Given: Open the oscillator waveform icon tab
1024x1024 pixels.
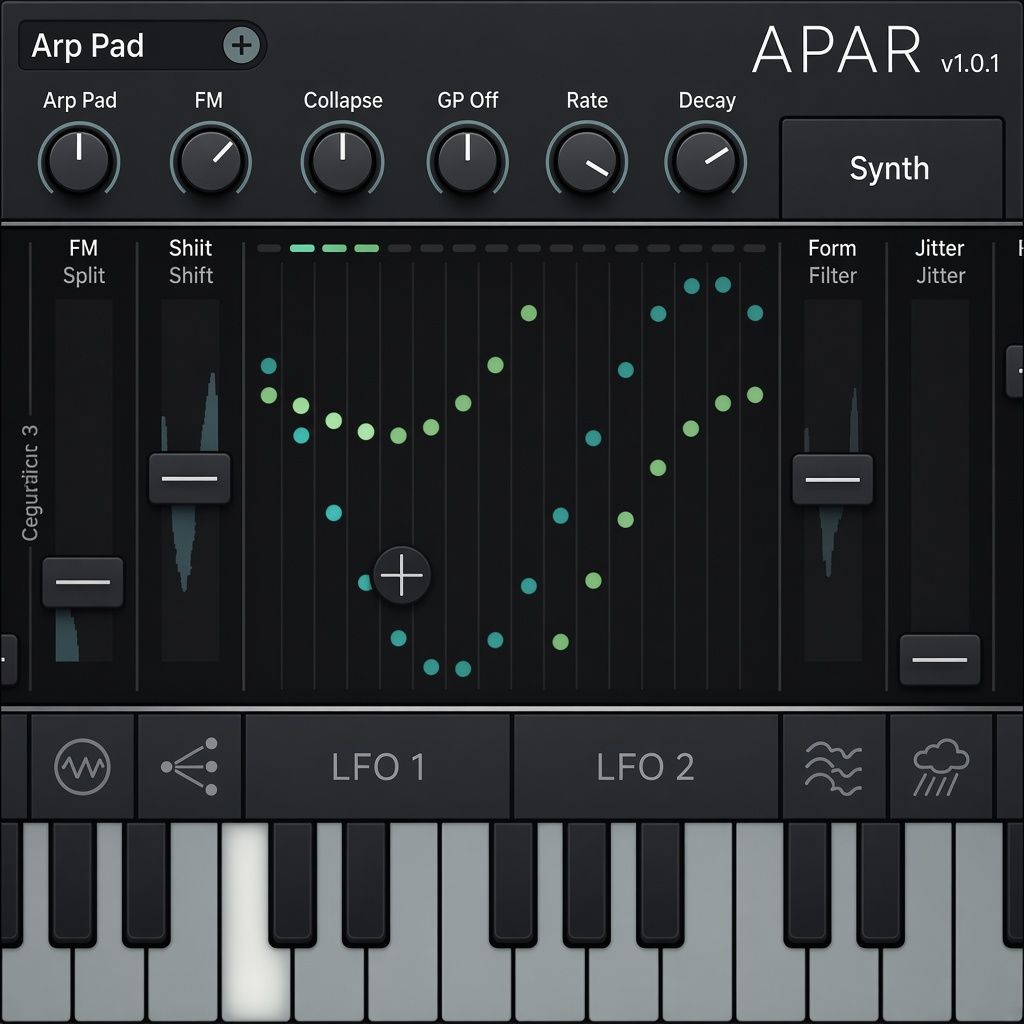Looking at the screenshot, I should tap(82, 766).
